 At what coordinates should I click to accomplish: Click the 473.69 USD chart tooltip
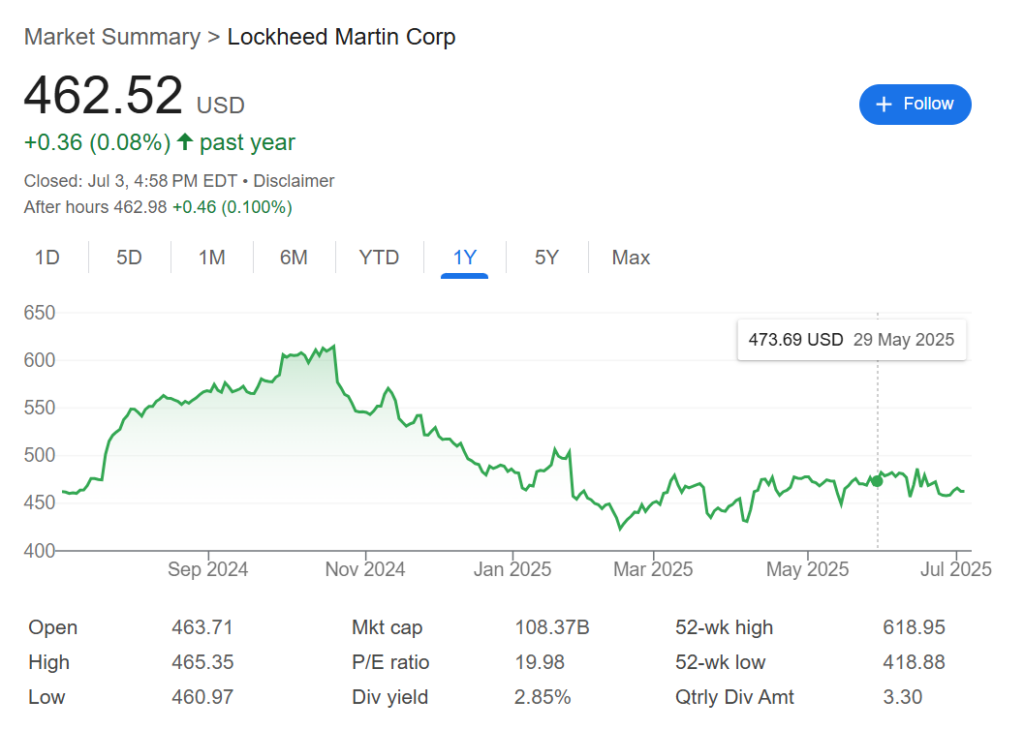click(x=852, y=340)
